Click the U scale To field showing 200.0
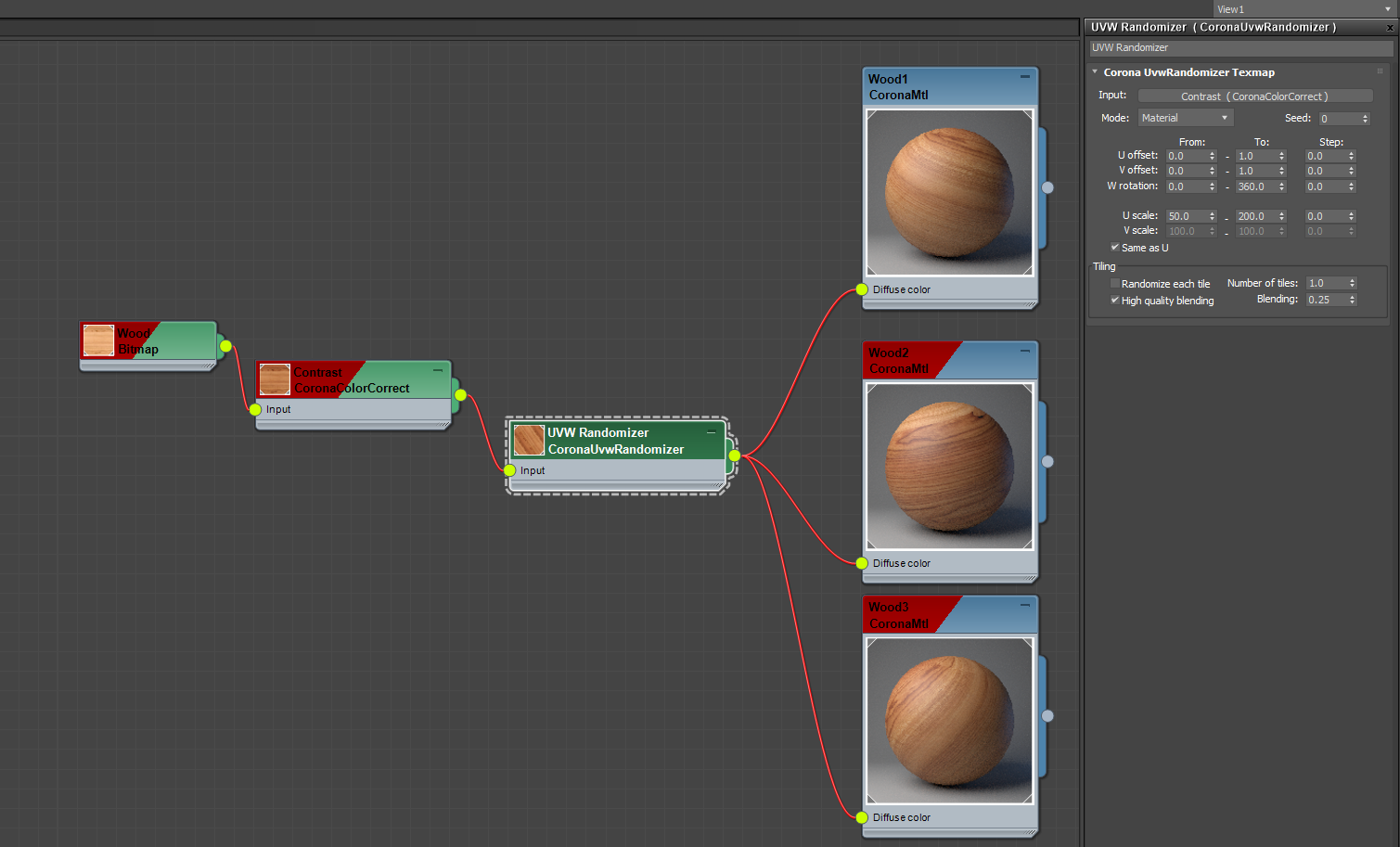Image resolution: width=1400 pixels, height=847 pixels. 1256,216
